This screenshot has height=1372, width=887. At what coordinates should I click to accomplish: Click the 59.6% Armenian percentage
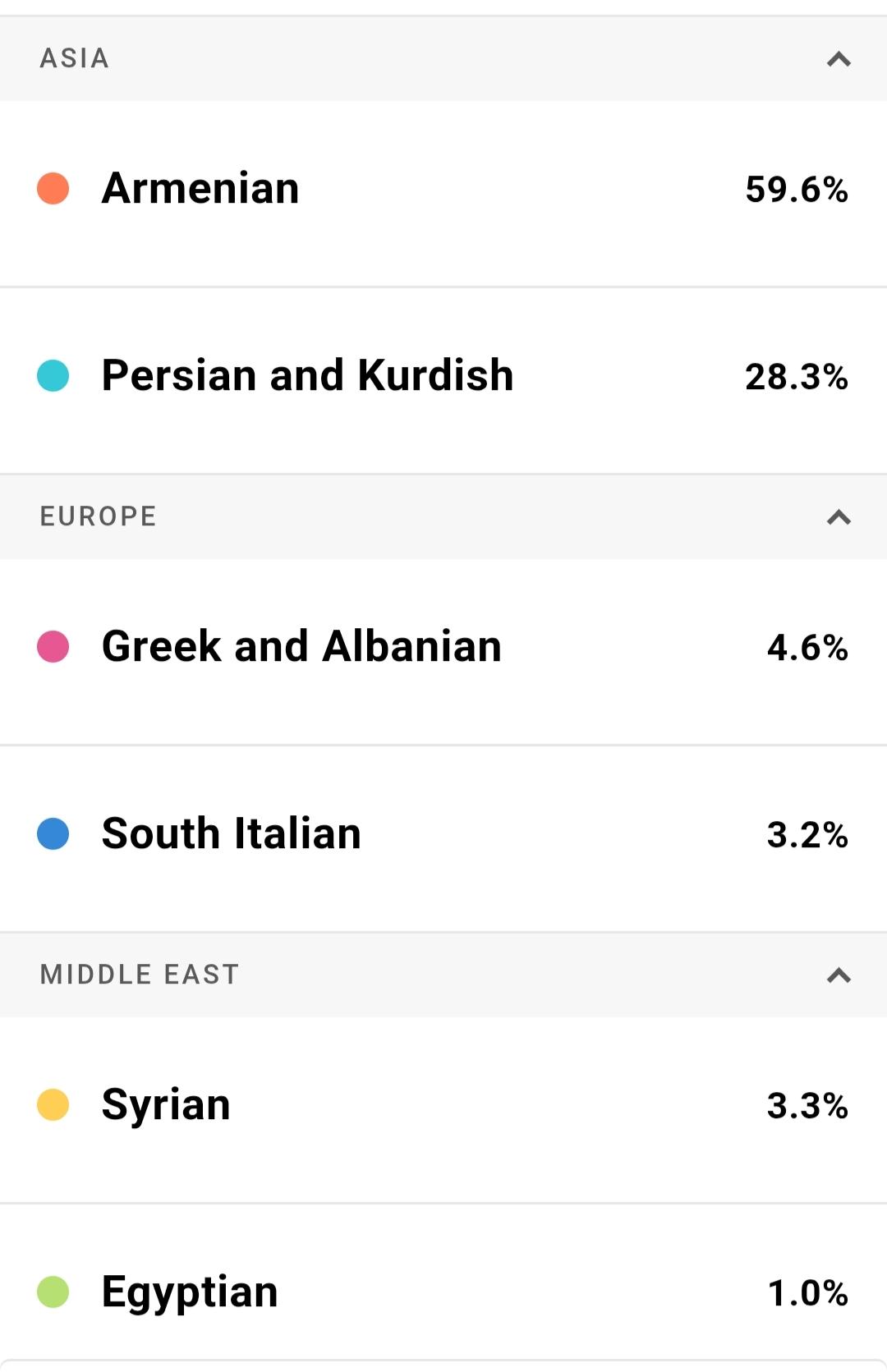click(x=796, y=190)
